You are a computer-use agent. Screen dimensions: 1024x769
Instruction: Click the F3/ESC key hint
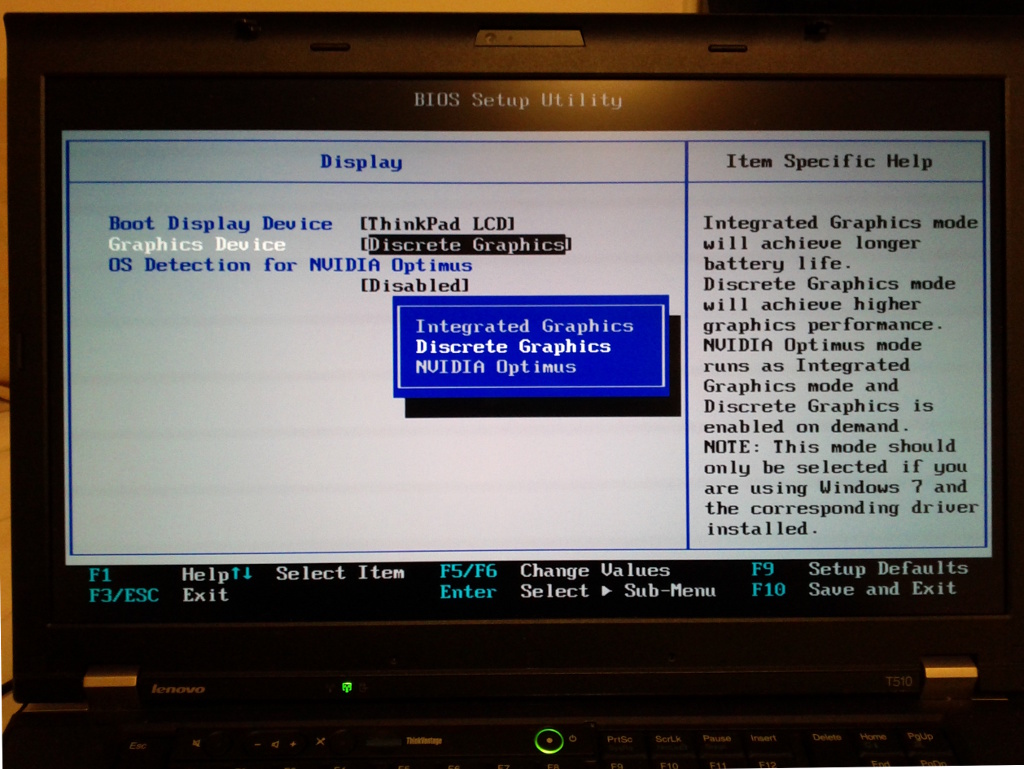tap(123, 595)
